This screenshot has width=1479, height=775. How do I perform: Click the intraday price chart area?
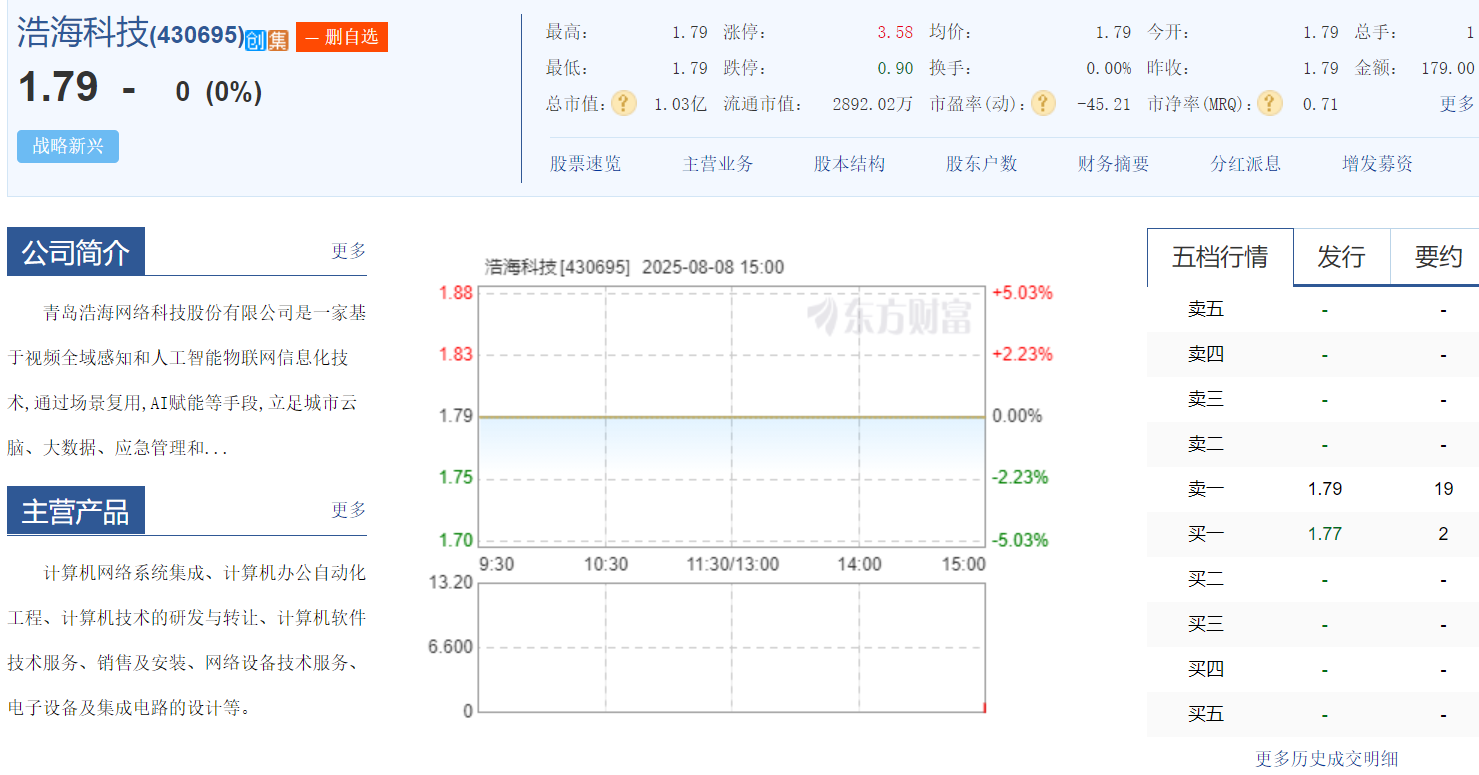click(x=732, y=415)
